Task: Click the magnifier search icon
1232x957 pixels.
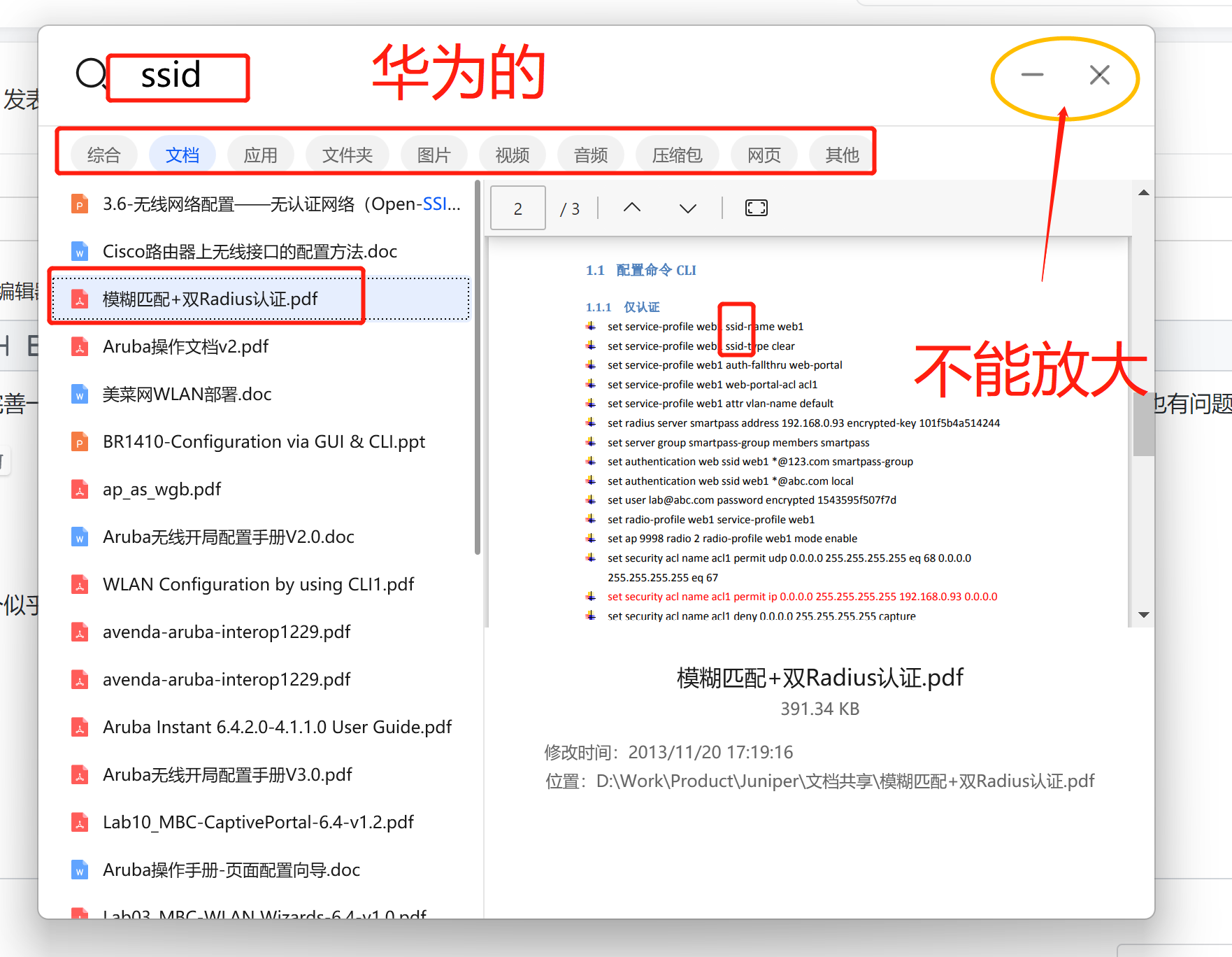Action: coord(91,73)
